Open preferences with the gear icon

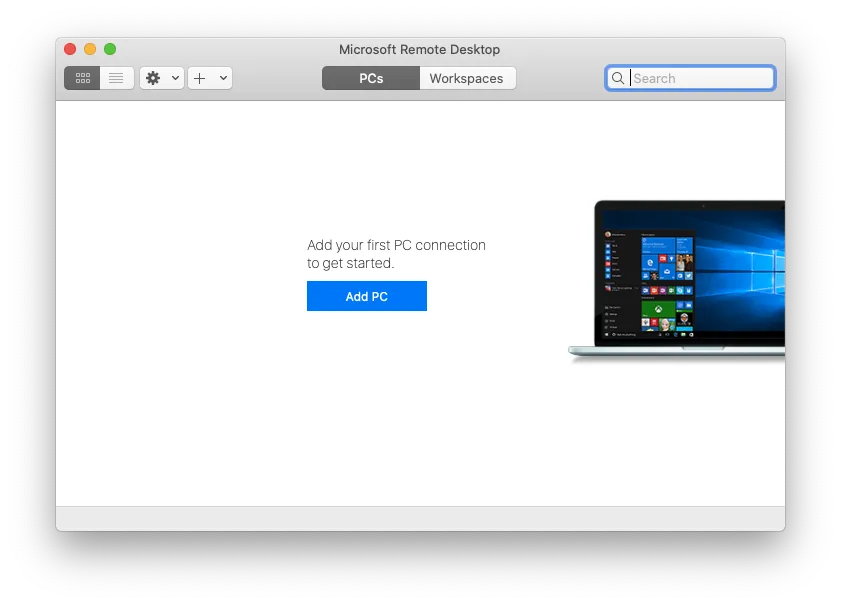[155, 78]
